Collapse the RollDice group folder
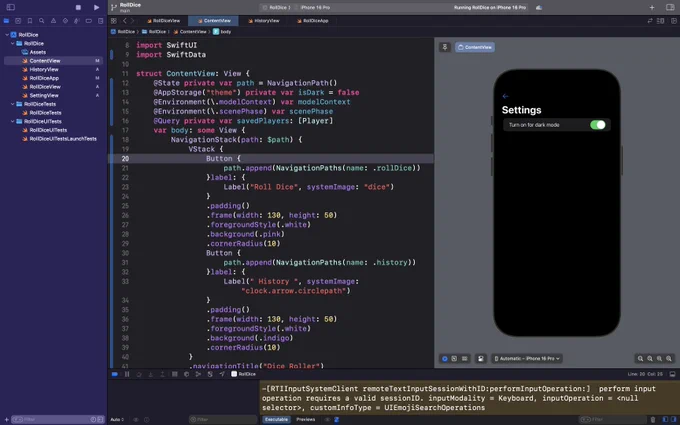The height and width of the screenshot is (425, 680). coord(13,43)
